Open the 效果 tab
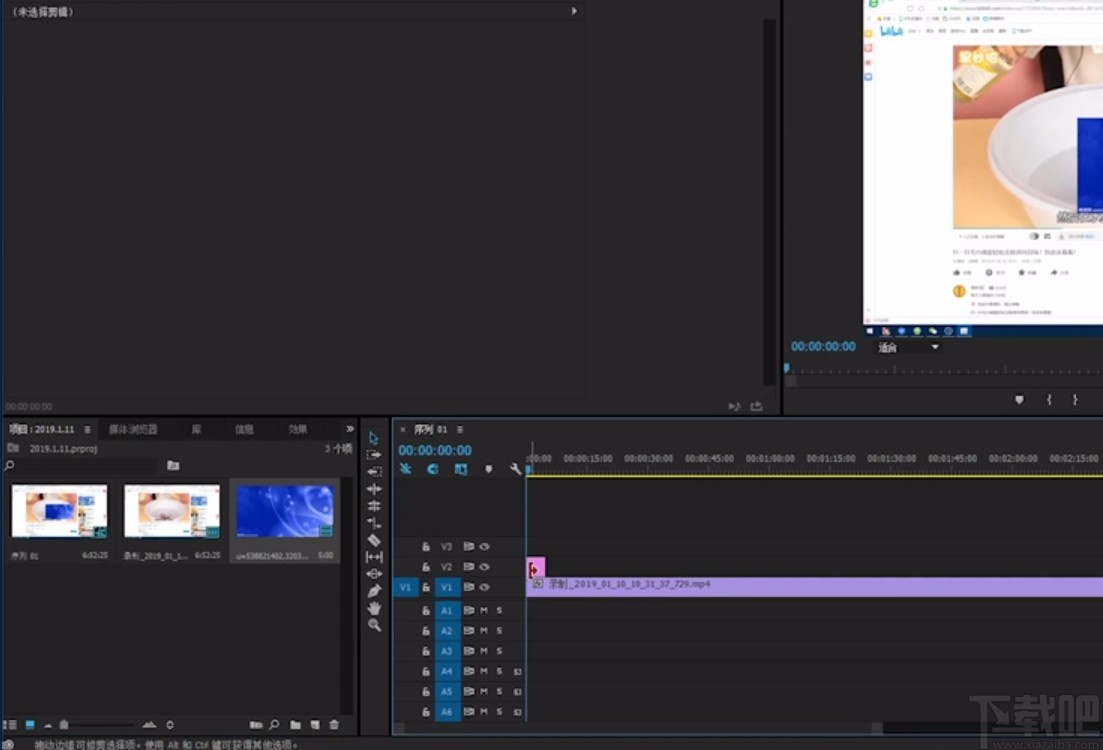 (298, 429)
